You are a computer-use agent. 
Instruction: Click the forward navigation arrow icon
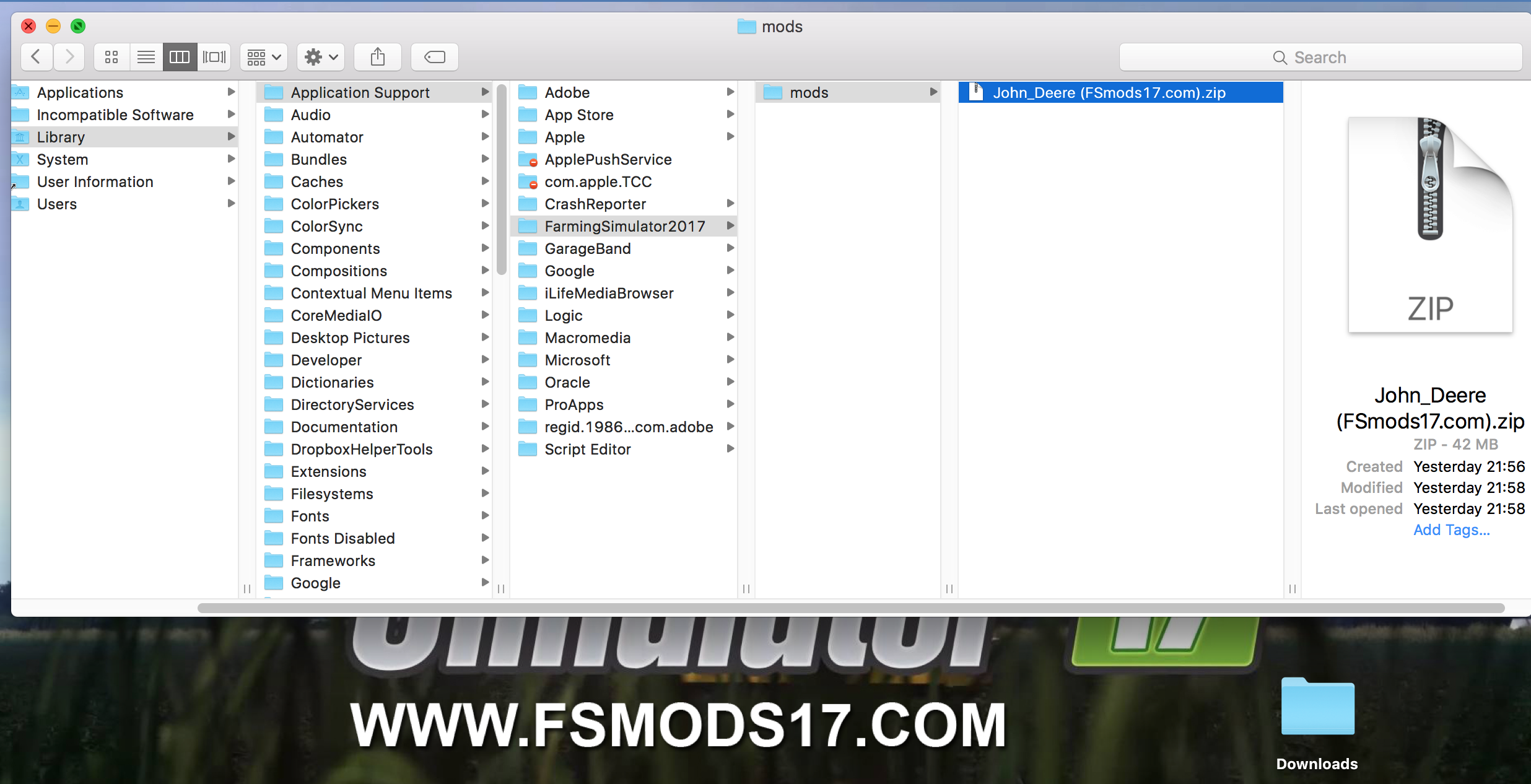(x=69, y=56)
